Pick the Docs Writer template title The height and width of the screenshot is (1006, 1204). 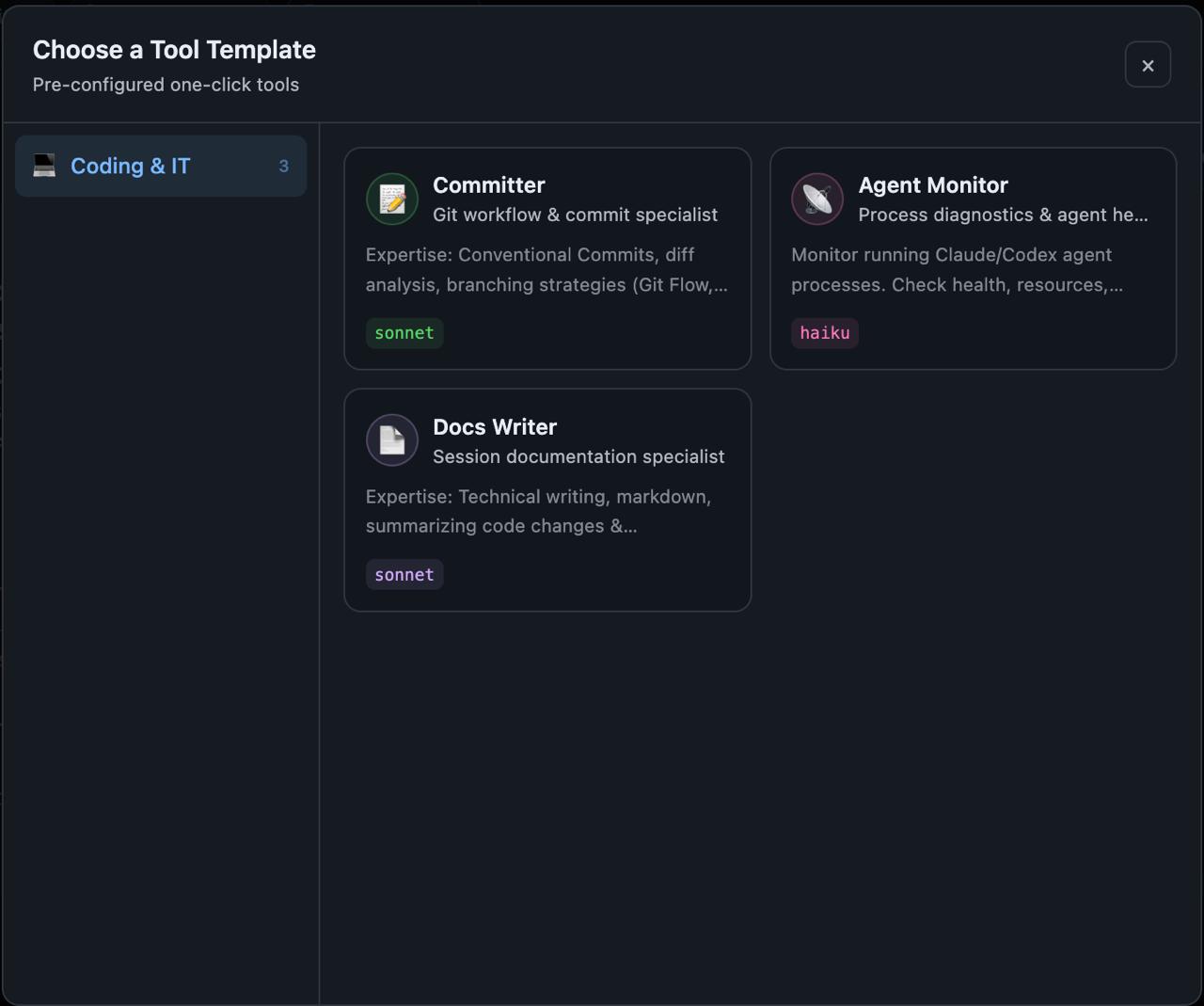tap(494, 427)
